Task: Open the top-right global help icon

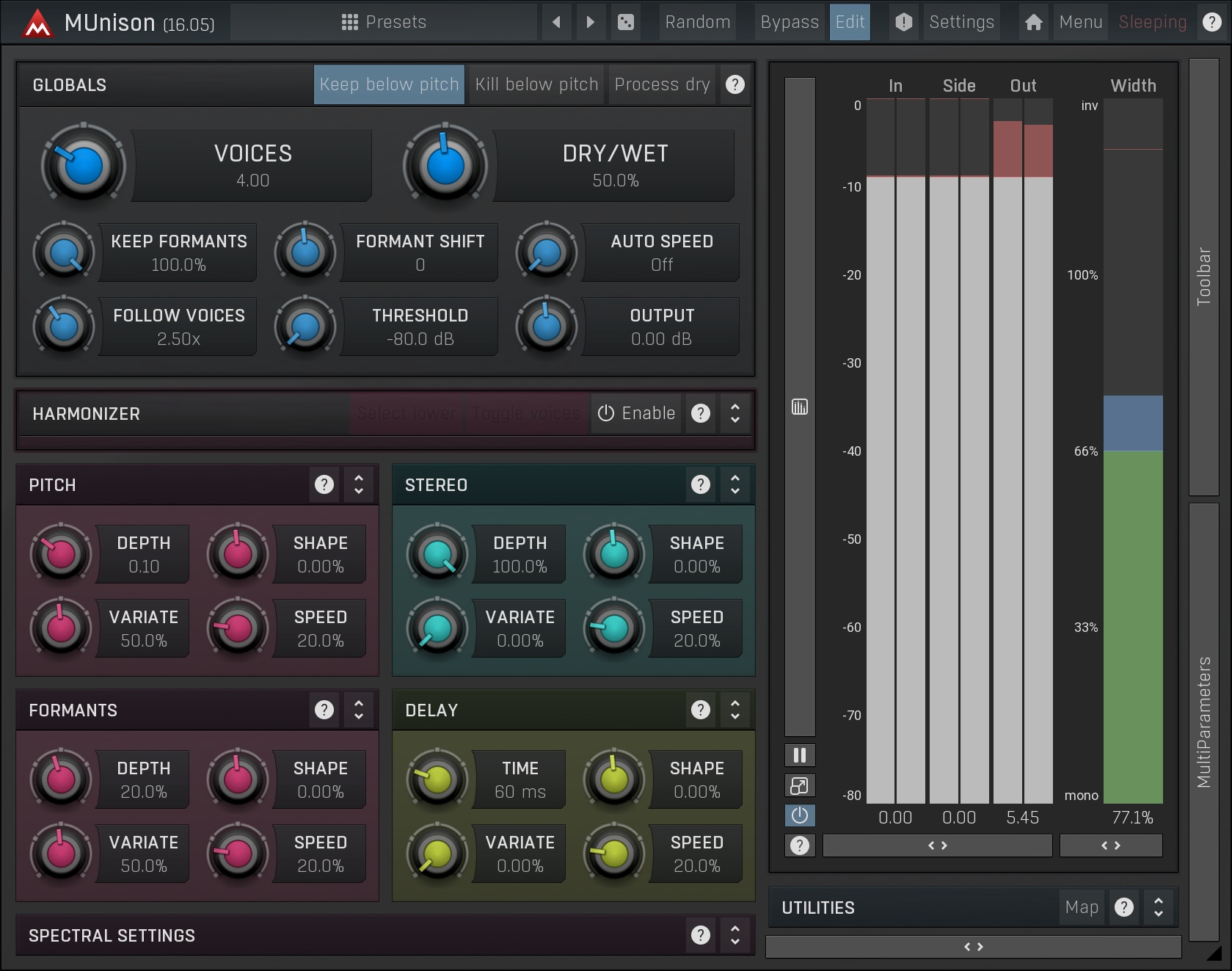Action: [x=1212, y=22]
